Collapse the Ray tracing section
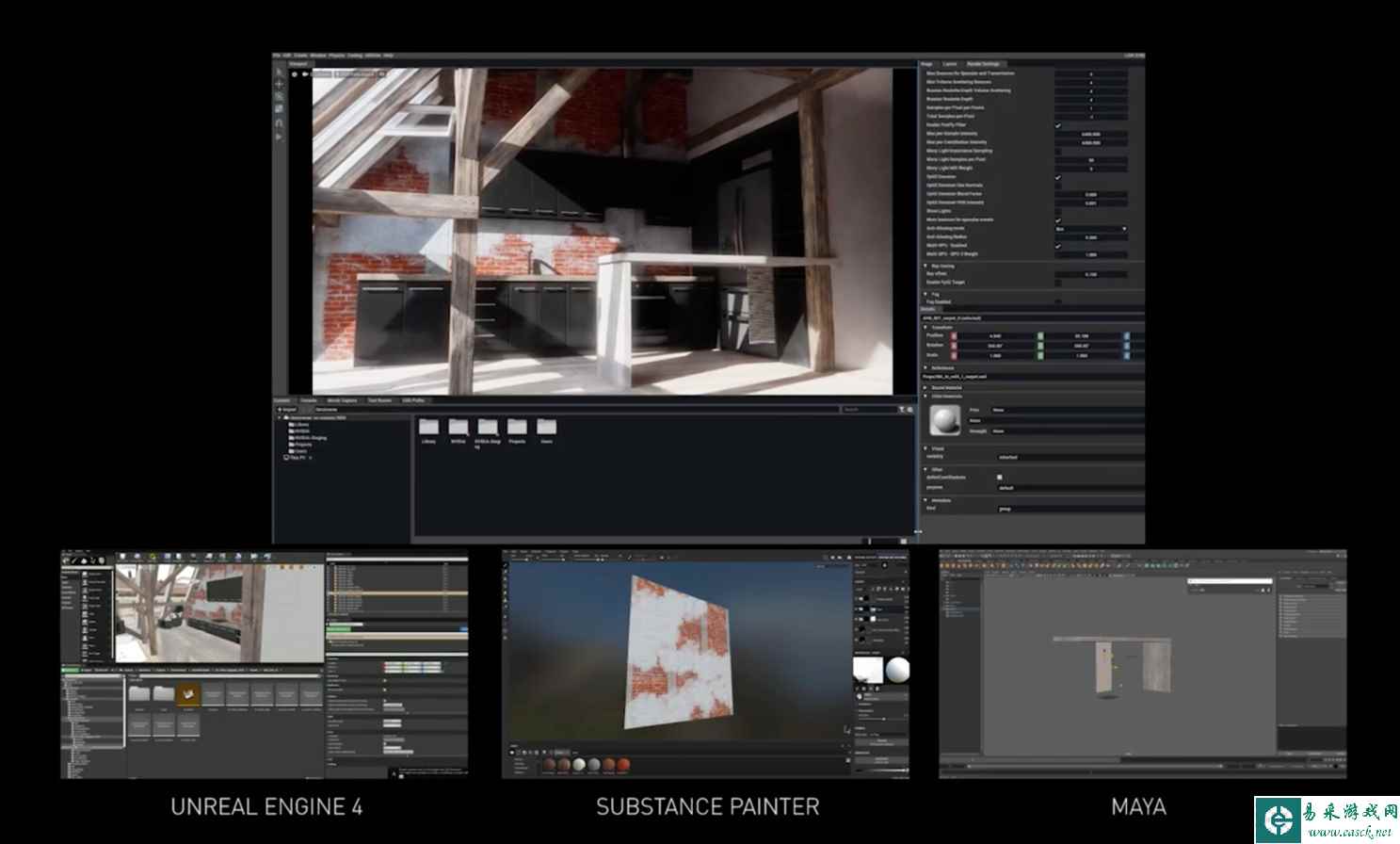 925,266
